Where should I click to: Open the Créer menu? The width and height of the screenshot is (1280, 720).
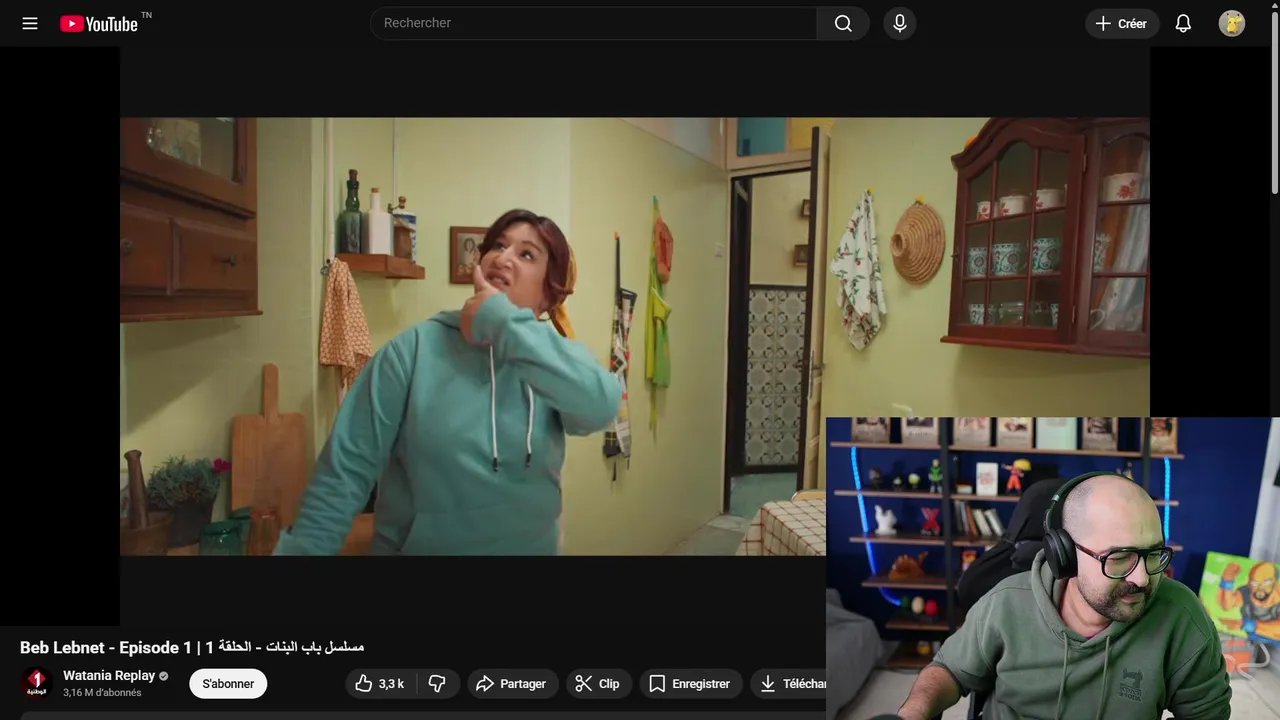(1122, 24)
